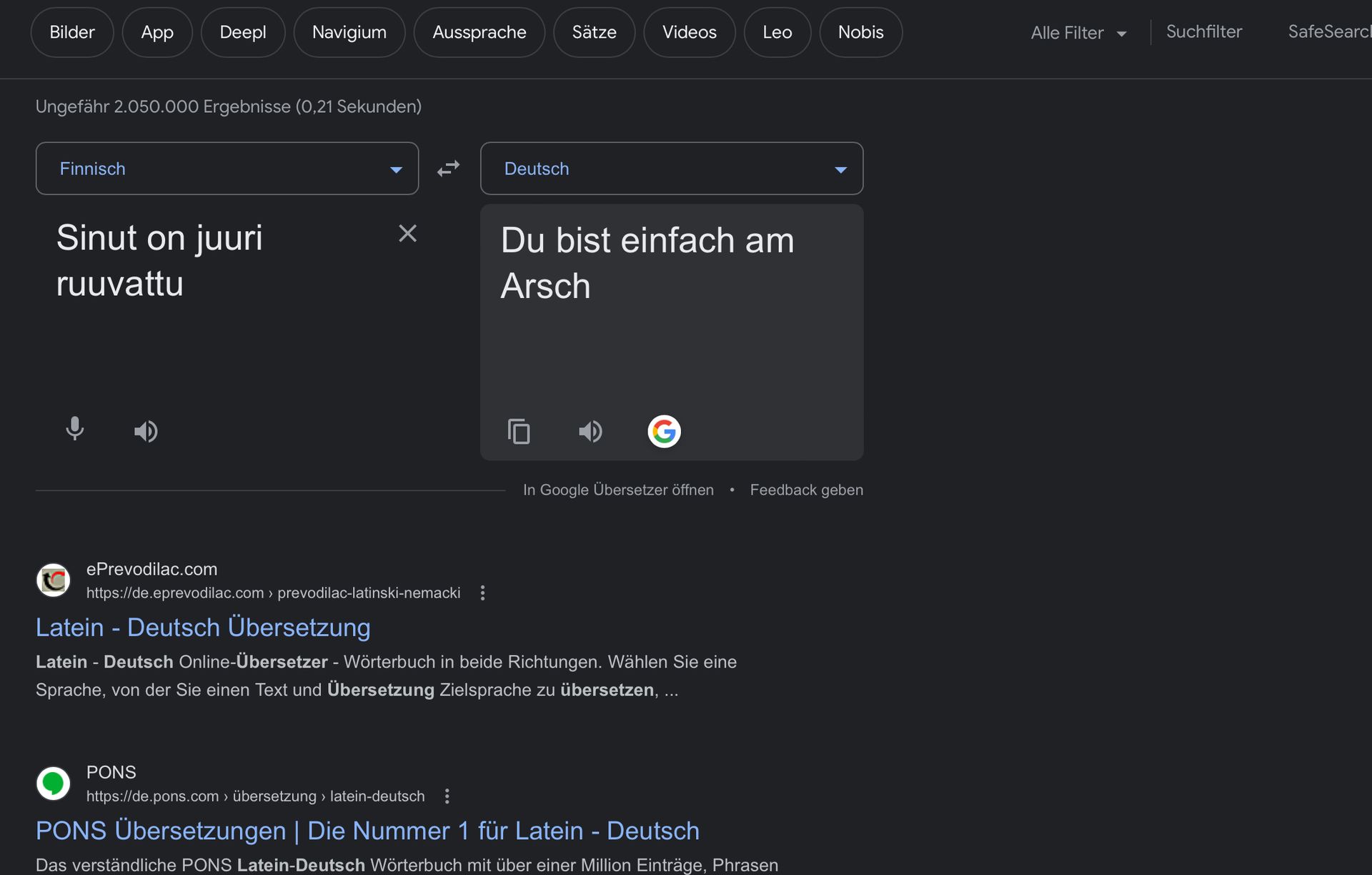Expand the Alle Filter dropdown

pyautogui.click(x=1078, y=33)
